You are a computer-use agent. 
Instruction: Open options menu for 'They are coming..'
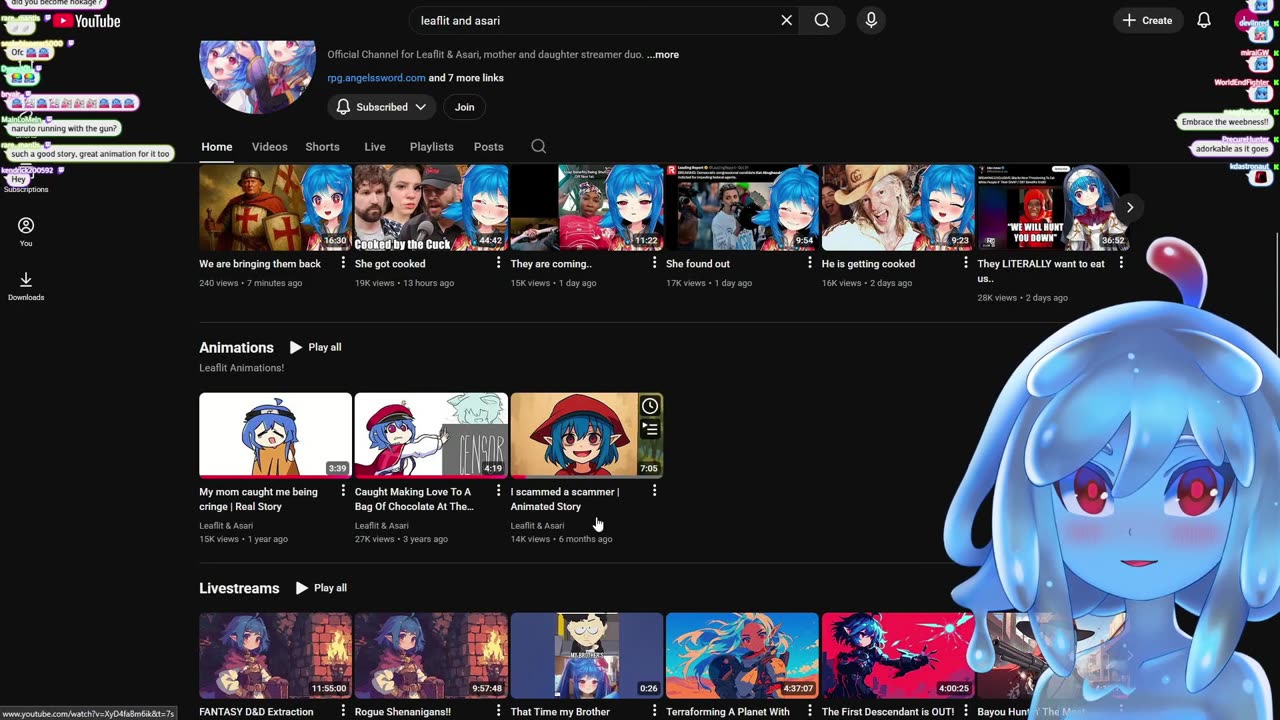point(654,263)
